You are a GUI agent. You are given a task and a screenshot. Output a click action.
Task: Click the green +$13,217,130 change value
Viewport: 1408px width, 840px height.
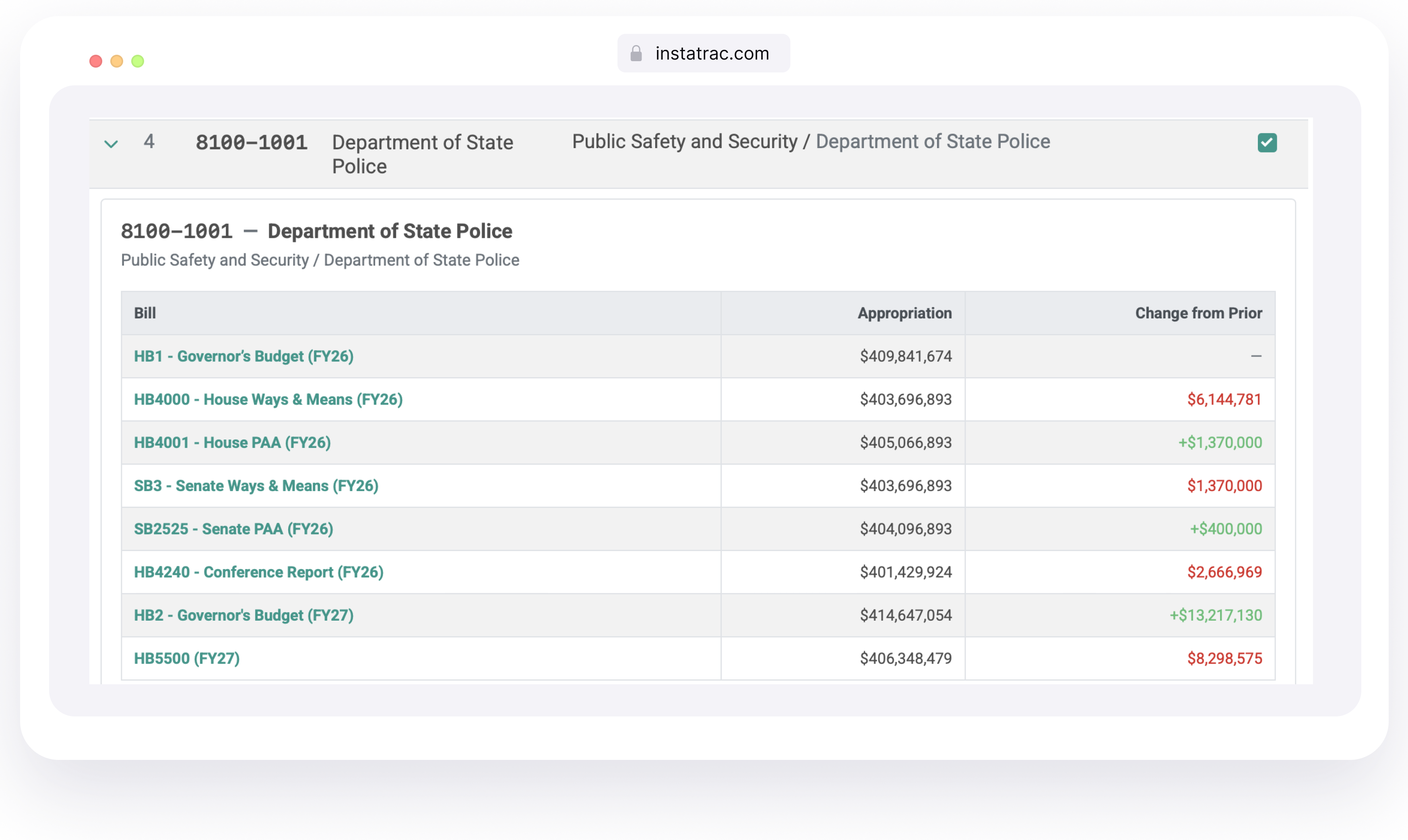(x=1216, y=615)
